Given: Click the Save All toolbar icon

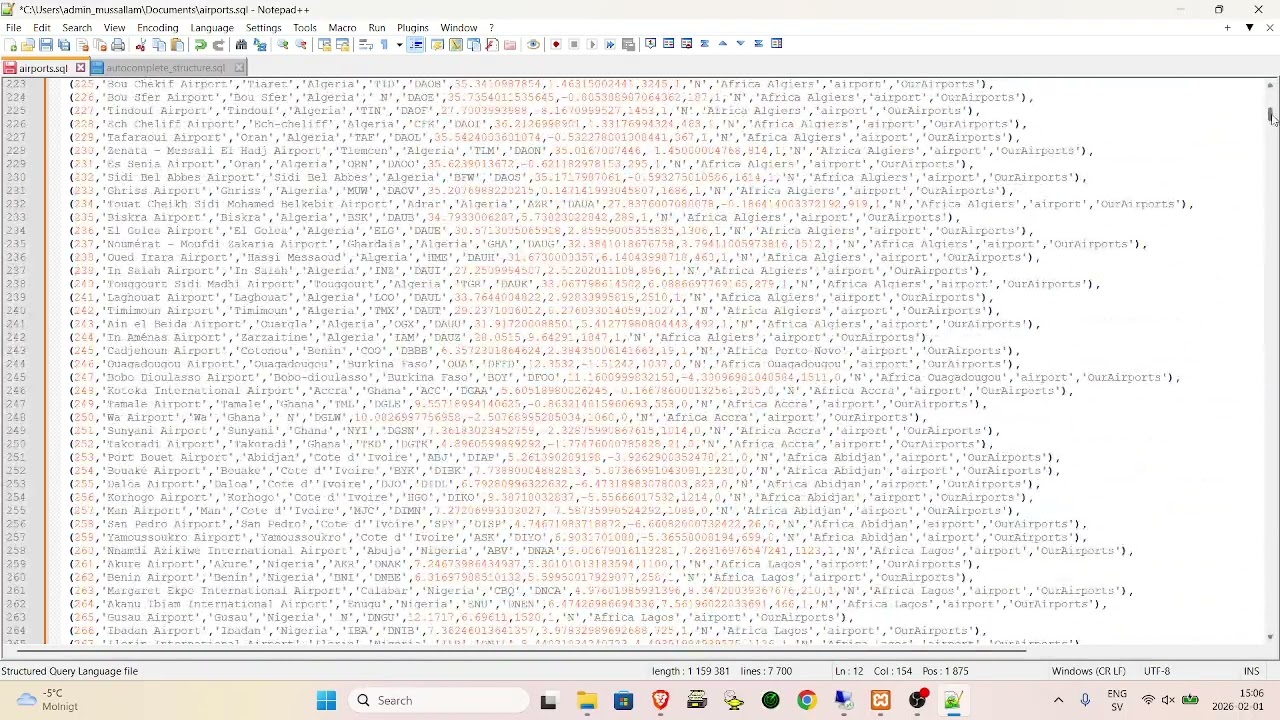Looking at the screenshot, I should pos(64,44).
